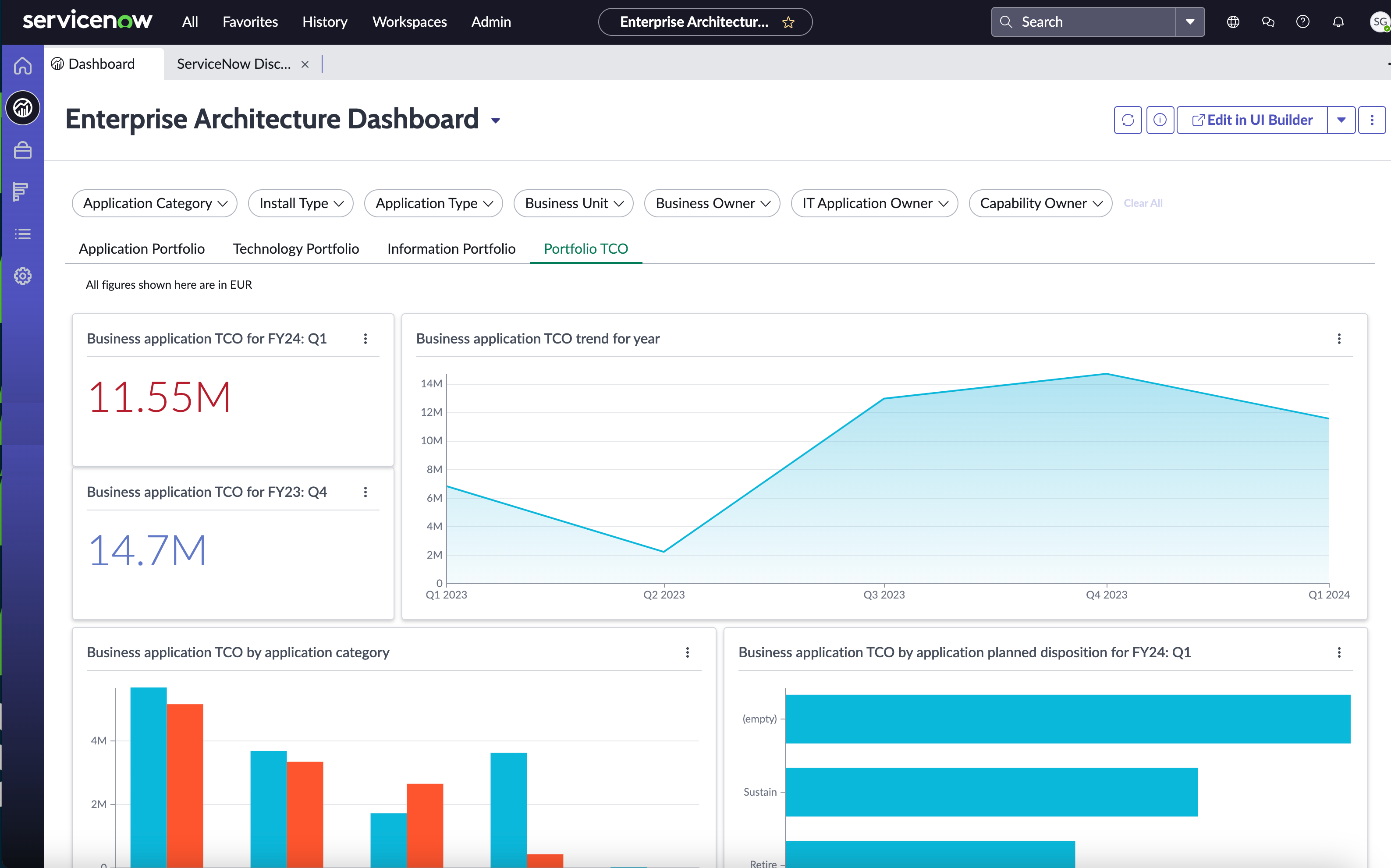This screenshot has height=868, width=1391.
Task: Open the help question mark icon
Action: (1302, 22)
